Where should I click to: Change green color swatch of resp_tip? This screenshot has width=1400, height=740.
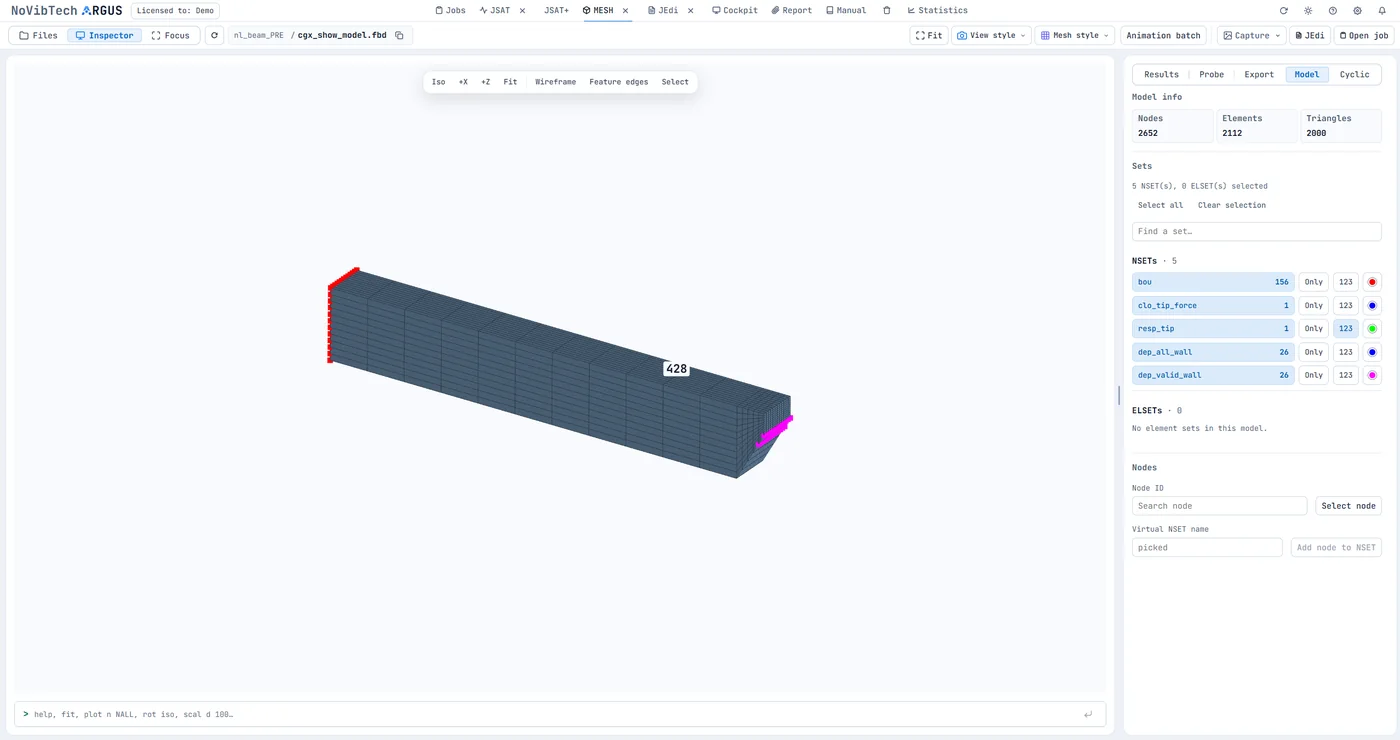click(x=1372, y=328)
